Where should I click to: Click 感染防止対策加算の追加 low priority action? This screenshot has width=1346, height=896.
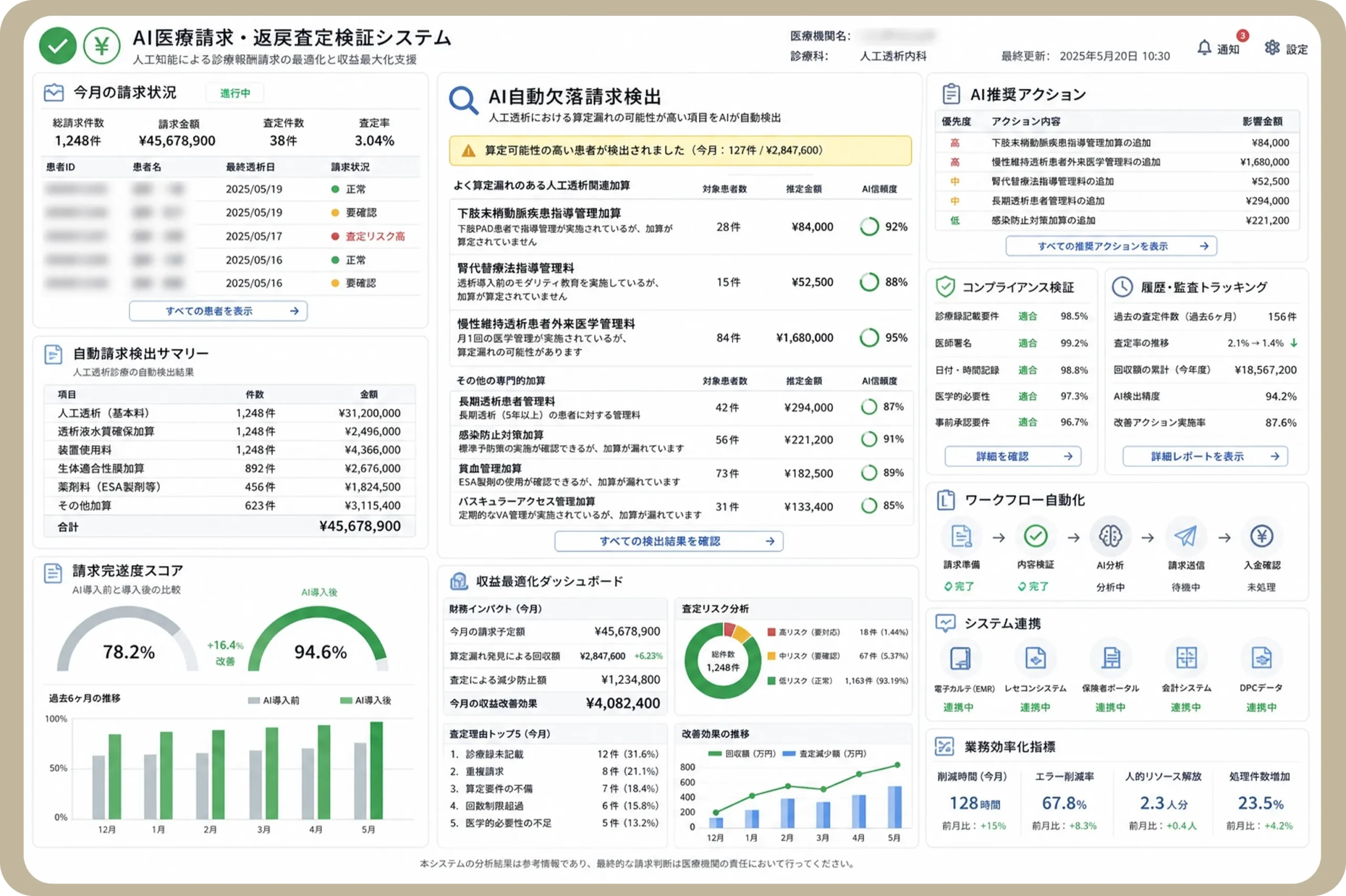[x=1117, y=221]
